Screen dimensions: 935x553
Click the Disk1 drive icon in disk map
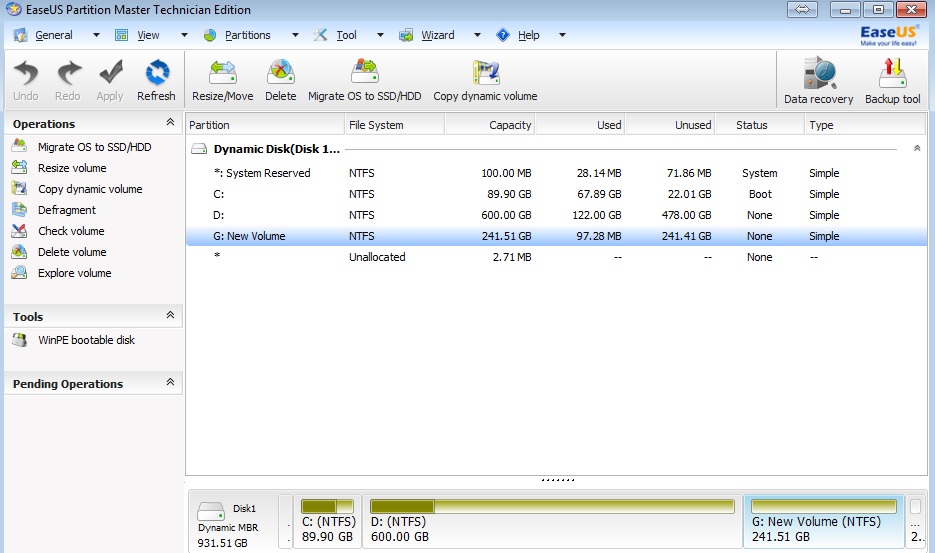pyautogui.click(x=210, y=511)
